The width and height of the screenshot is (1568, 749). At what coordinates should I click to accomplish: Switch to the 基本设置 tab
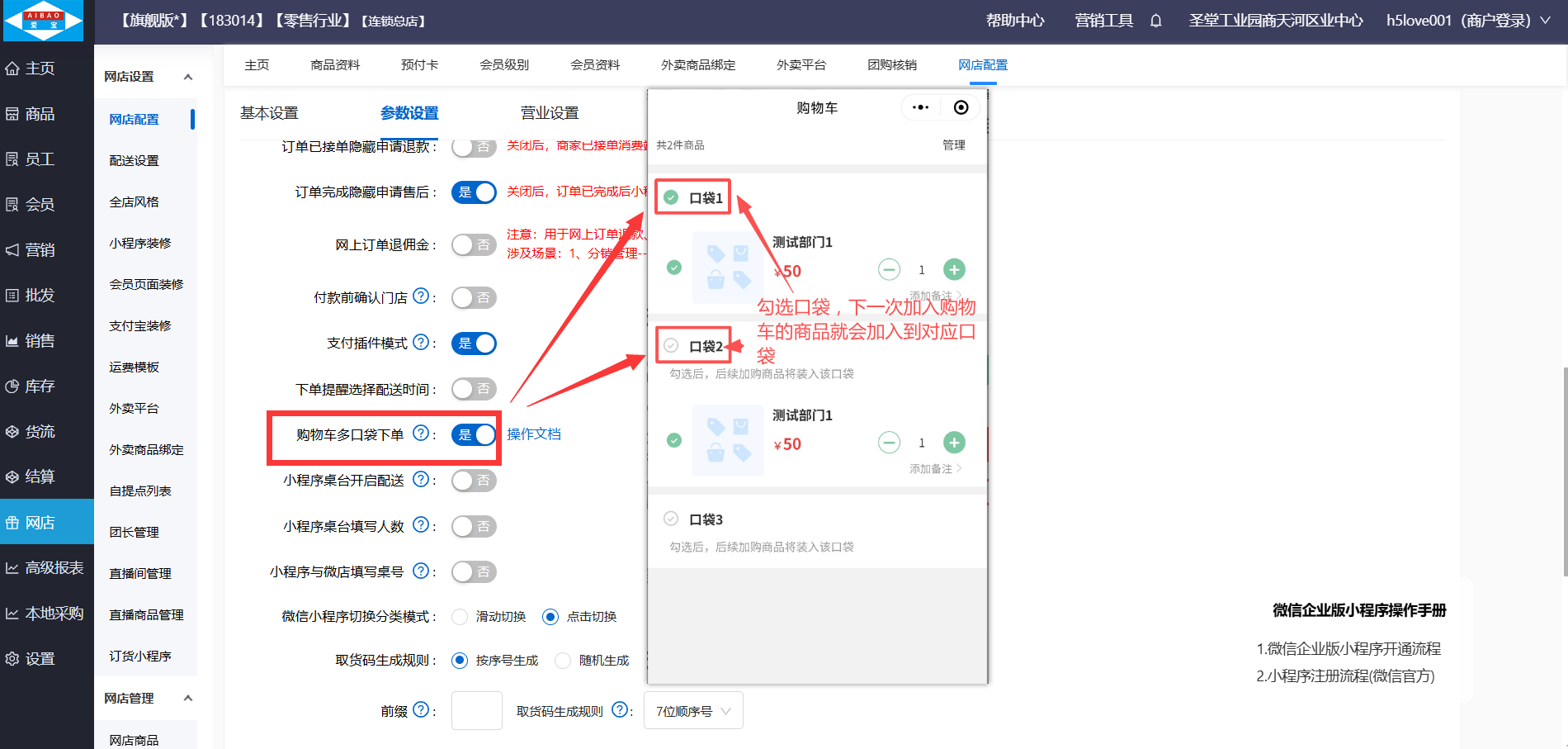pos(269,113)
